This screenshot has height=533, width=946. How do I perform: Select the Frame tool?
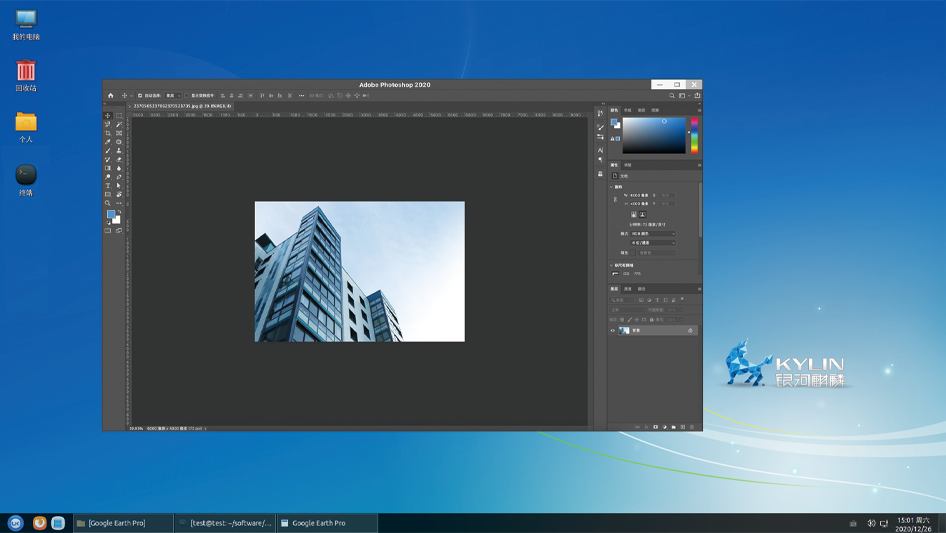[x=119, y=133]
